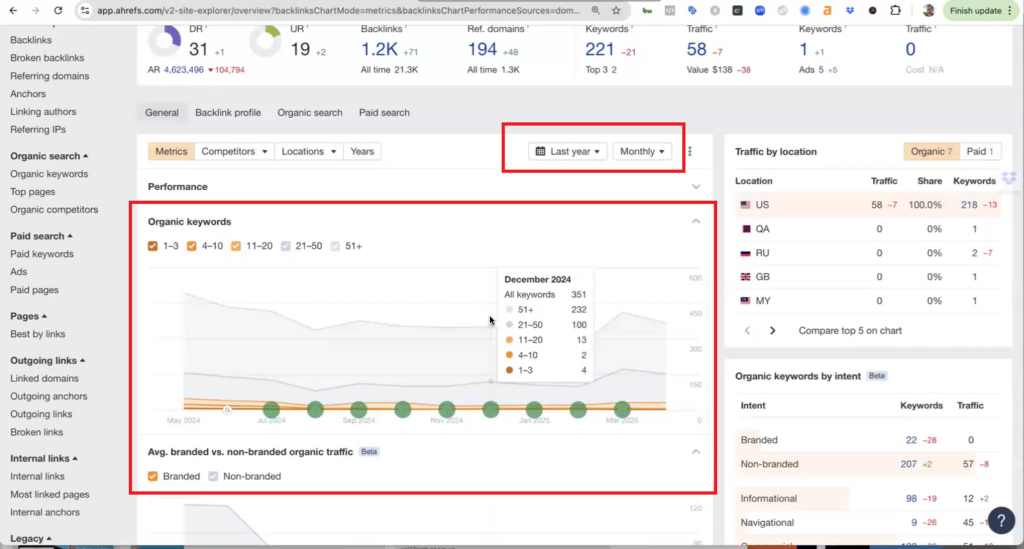Open Paid keywords in sidebar

pos(42,254)
